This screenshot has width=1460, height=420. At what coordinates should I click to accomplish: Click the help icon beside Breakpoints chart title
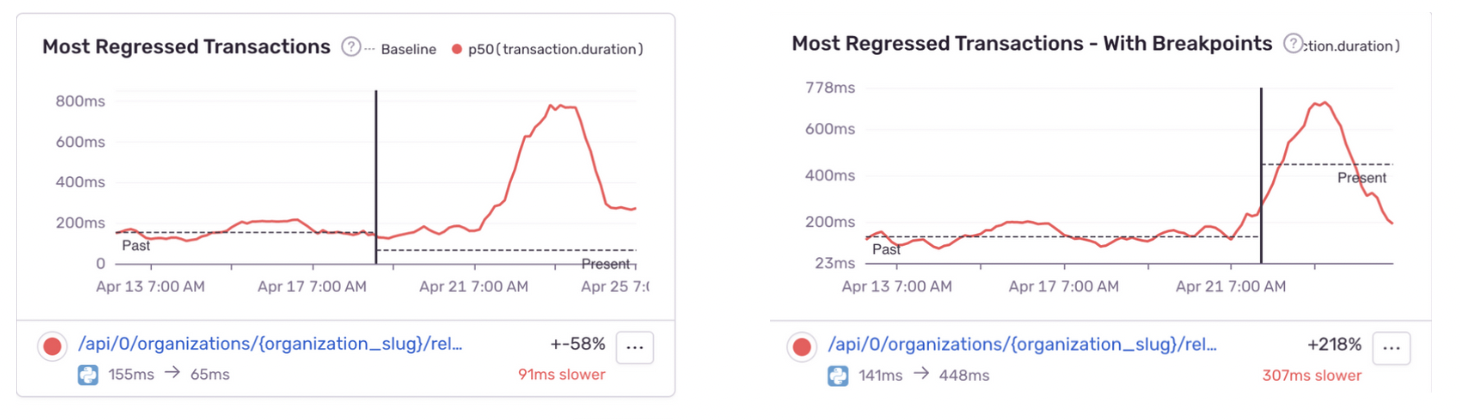pos(1293,44)
